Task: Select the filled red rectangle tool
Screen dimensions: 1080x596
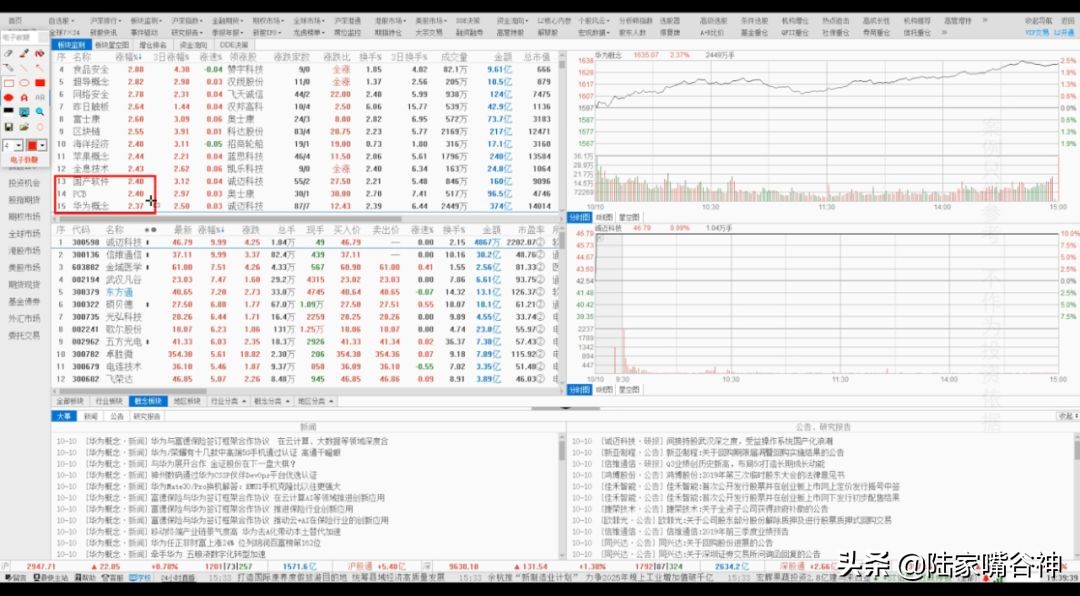Action: [x=40, y=83]
